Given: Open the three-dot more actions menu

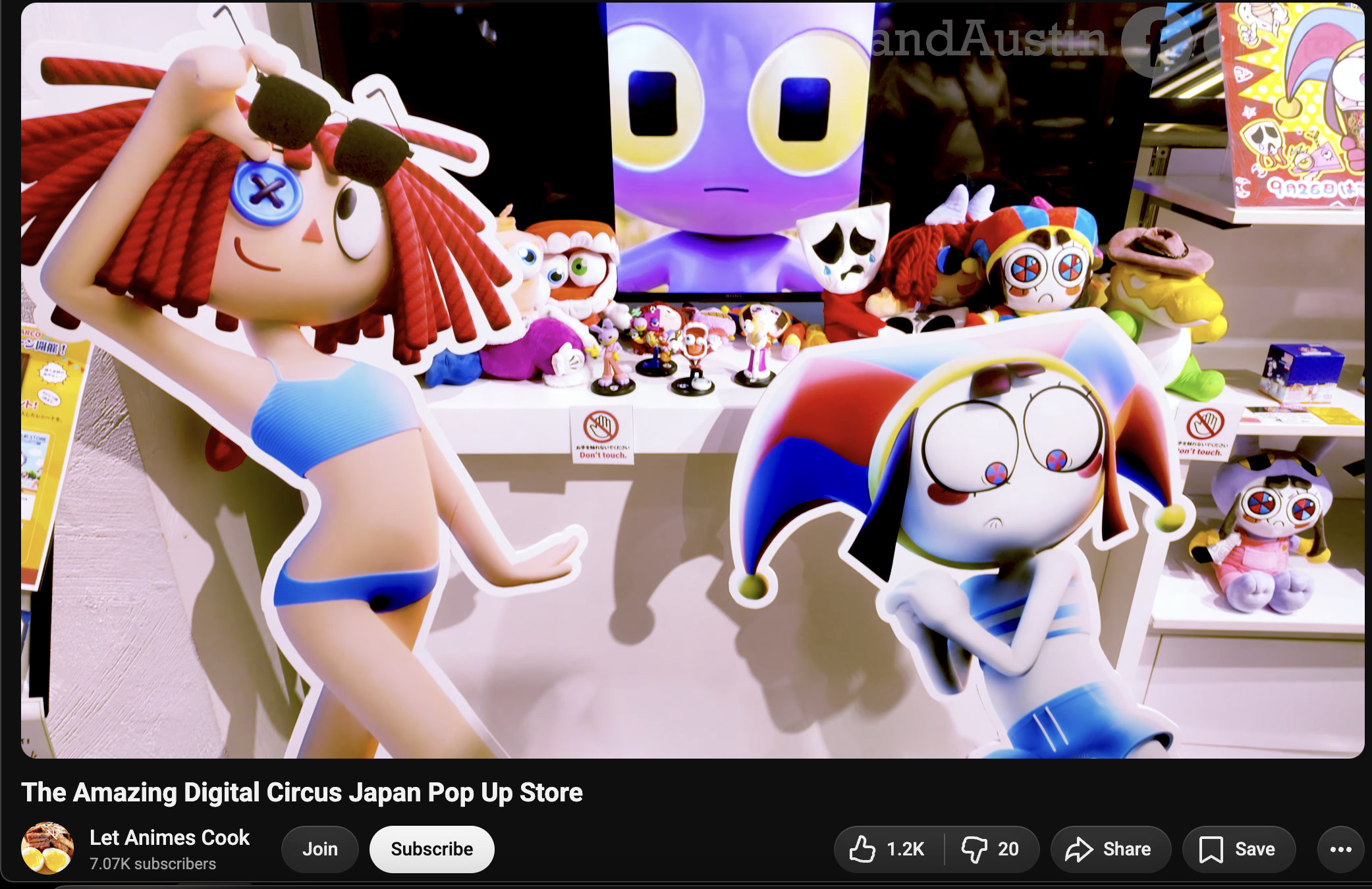Looking at the screenshot, I should (x=1340, y=849).
